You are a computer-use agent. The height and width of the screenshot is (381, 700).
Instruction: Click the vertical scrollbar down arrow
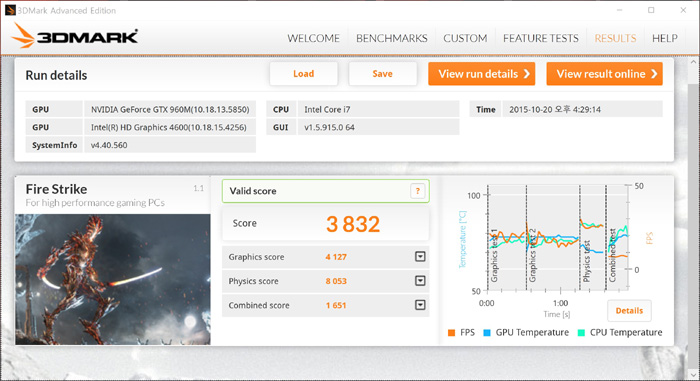pos(694,375)
